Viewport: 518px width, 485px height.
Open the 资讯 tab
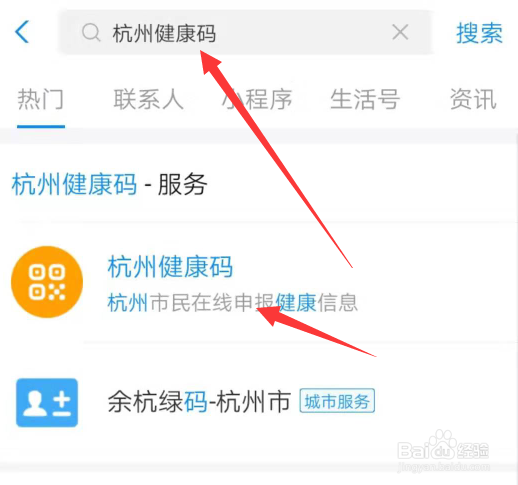point(473,99)
